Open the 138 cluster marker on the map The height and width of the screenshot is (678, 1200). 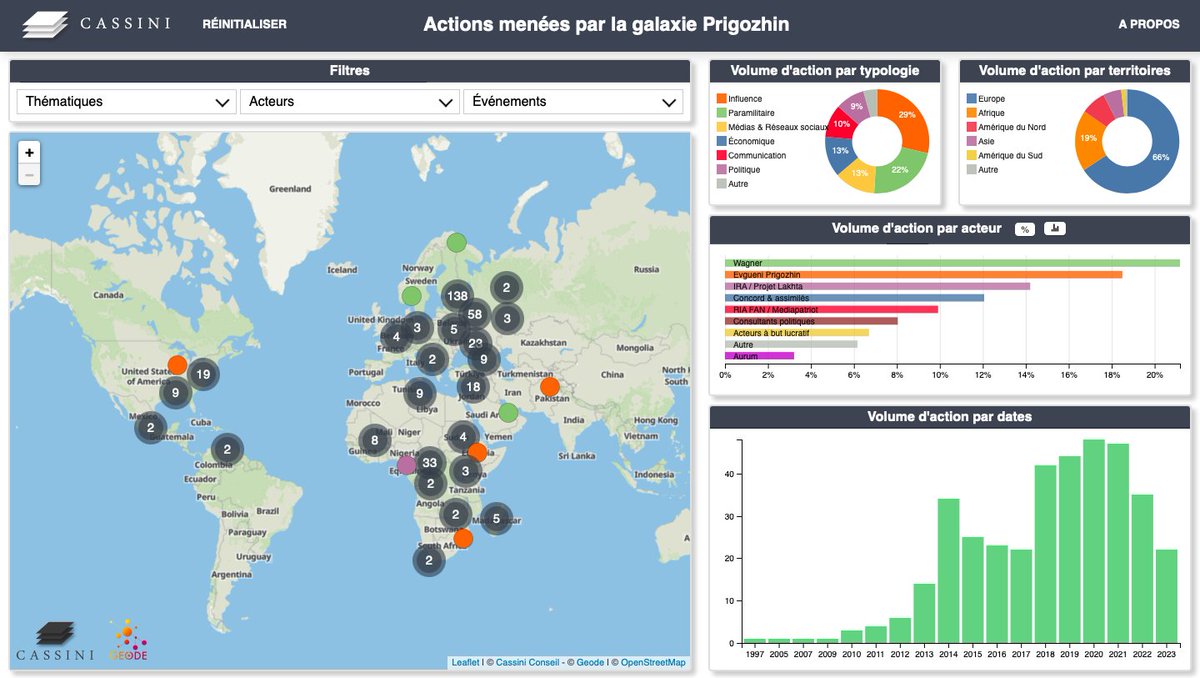pyautogui.click(x=458, y=295)
